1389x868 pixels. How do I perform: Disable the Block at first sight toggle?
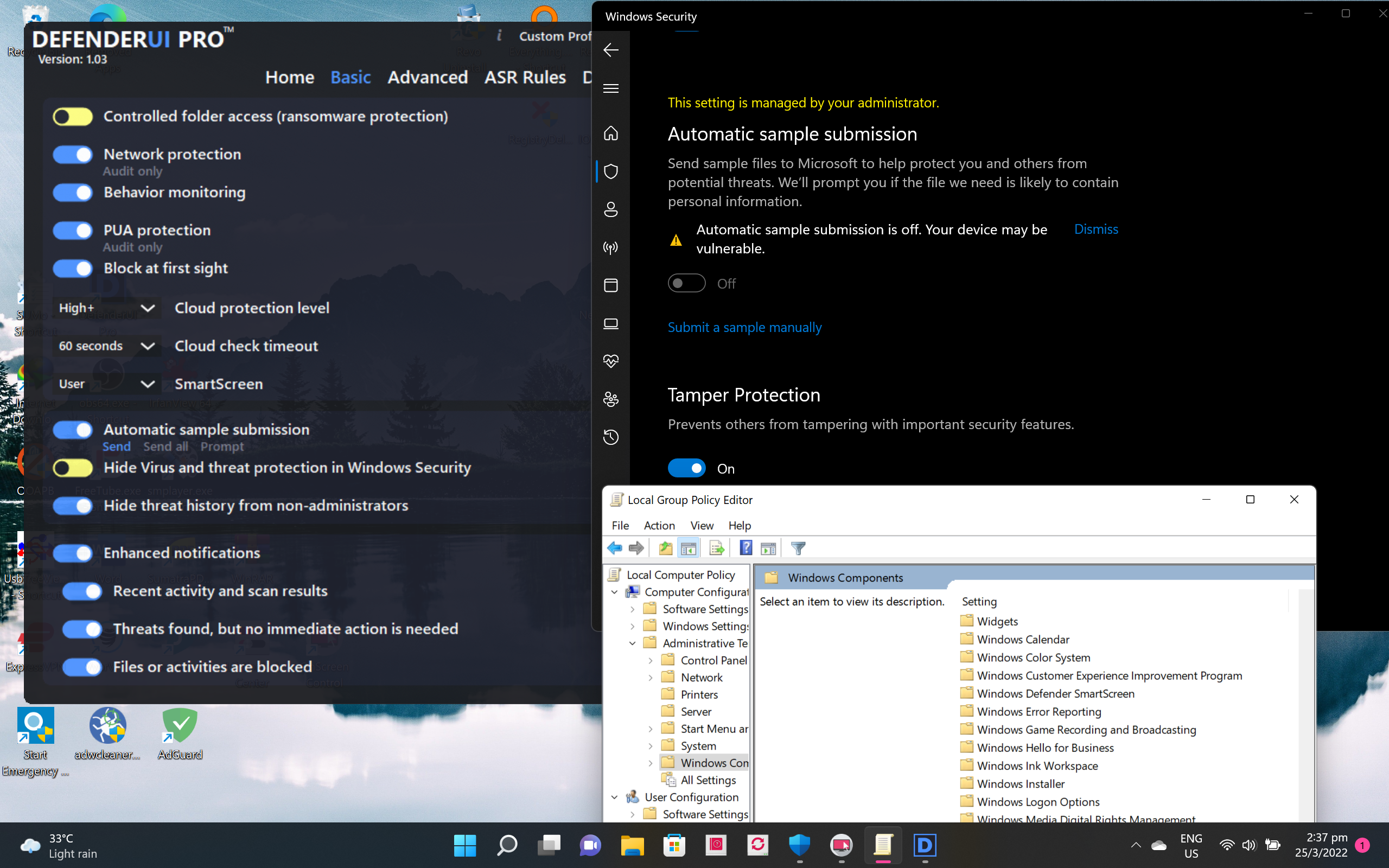pos(72,269)
